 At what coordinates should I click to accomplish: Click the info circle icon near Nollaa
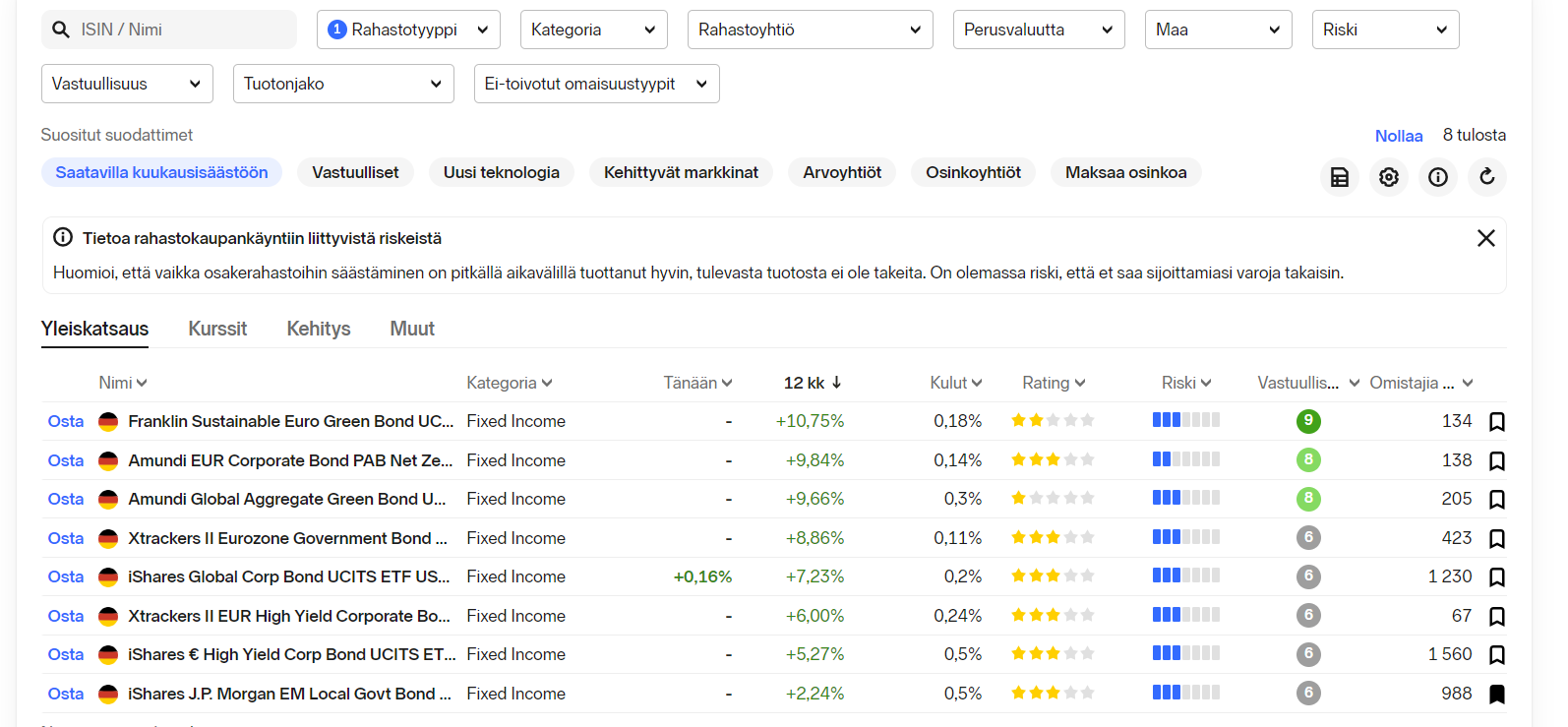pyautogui.click(x=1438, y=177)
